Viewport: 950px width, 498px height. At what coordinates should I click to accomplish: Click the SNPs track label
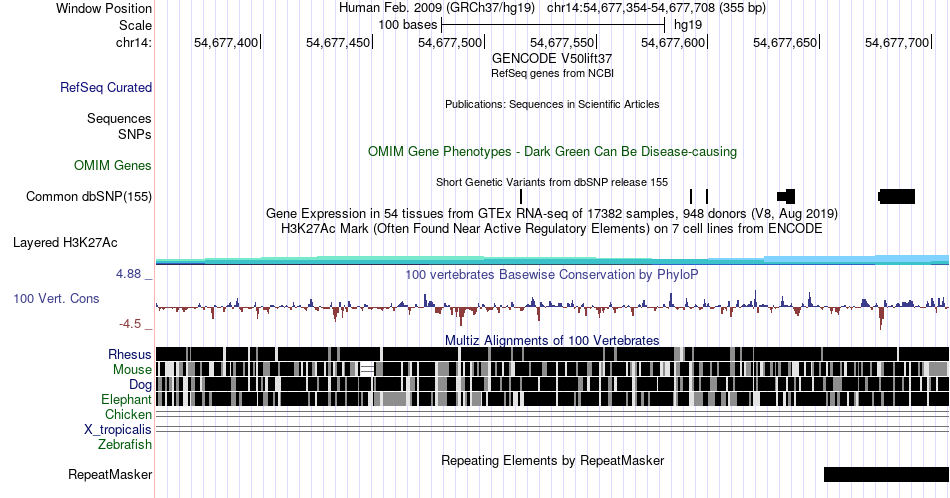[x=135, y=134]
